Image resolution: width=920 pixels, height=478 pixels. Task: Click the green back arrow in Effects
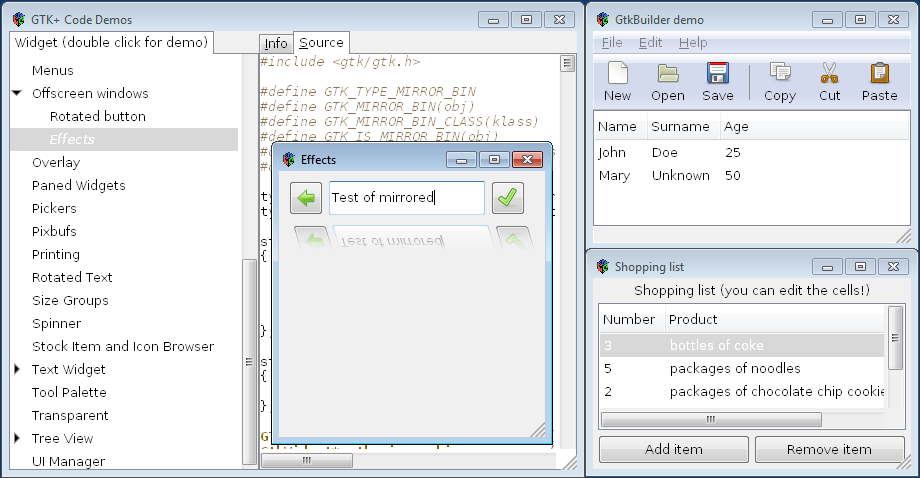click(306, 198)
